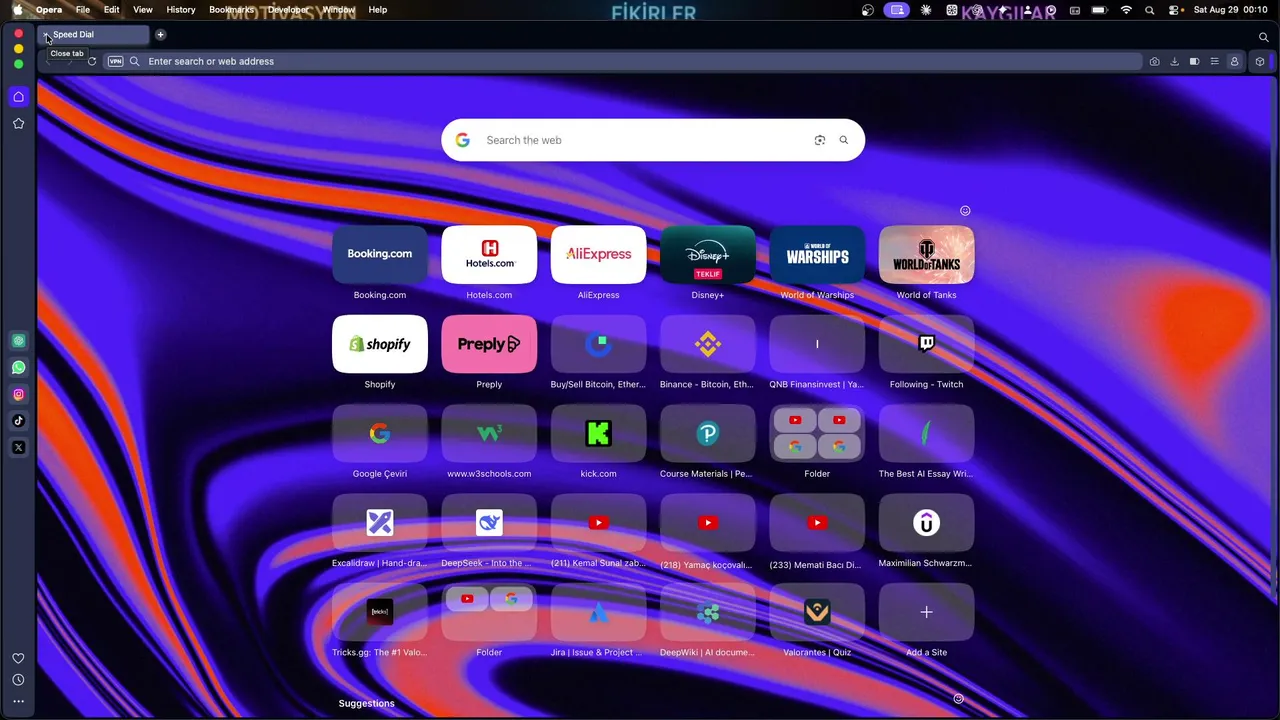Open the Downloads toolbar icon
This screenshot has width=1280, height=720.
pos(1174,61)
